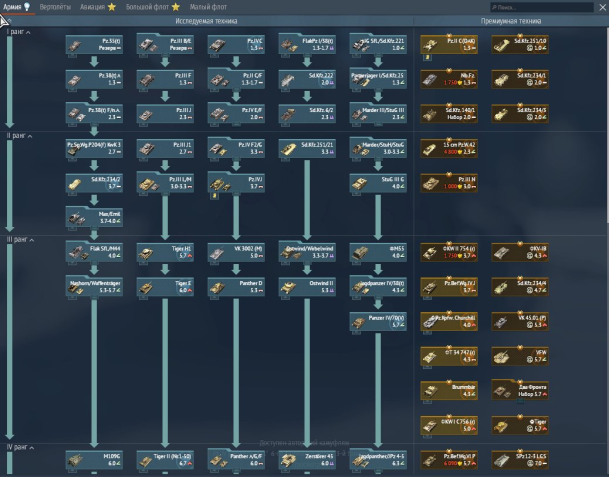Select the Nashorn/Waffenträger group
The width and height of the screenshot is (609, 477).
click(x=94, y=287)
